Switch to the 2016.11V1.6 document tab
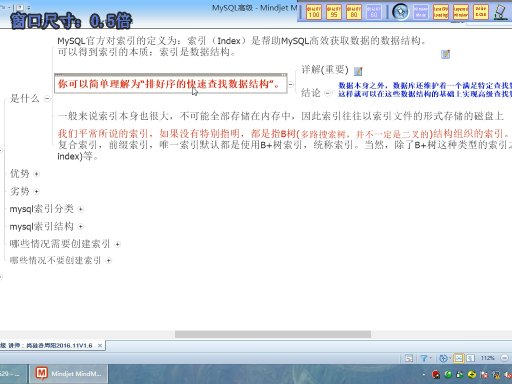This screenshot has height=384, width=512. pos(47,346)
